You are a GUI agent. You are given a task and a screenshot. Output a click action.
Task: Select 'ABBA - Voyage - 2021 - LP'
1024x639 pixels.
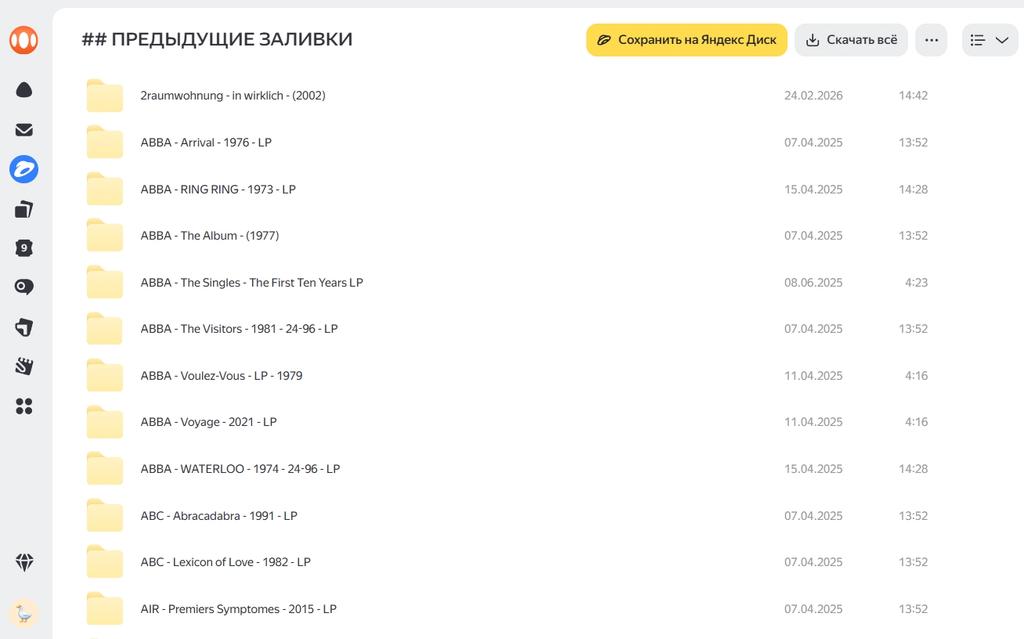click(x=208, y=422)
